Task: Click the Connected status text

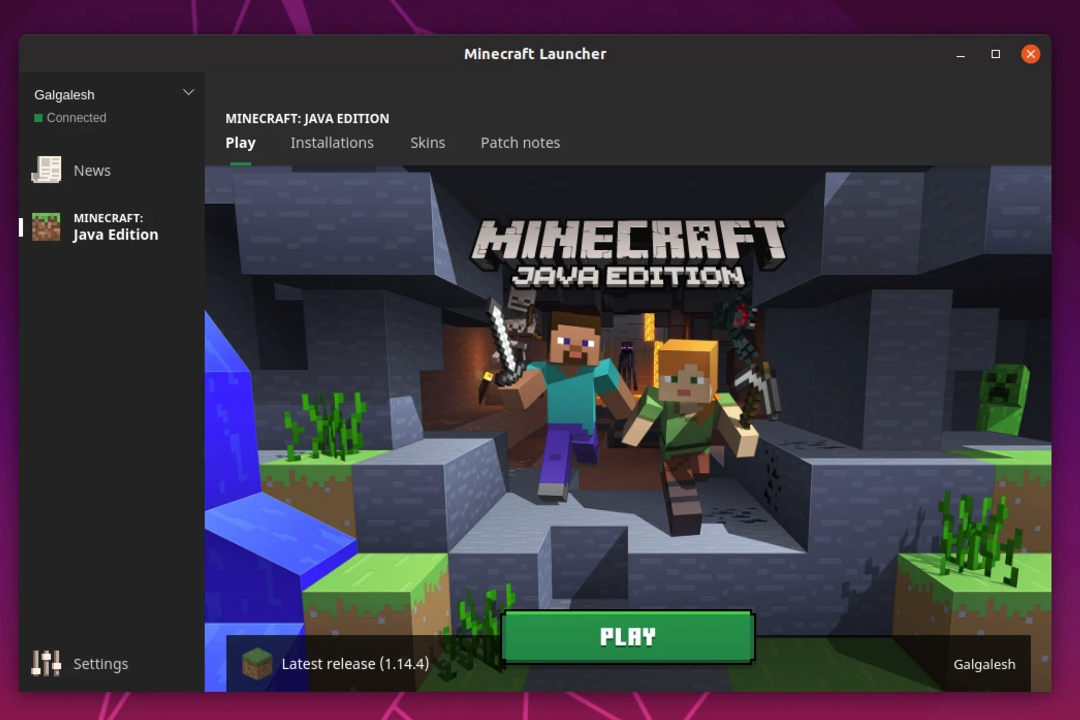Action: coord(76,118)
